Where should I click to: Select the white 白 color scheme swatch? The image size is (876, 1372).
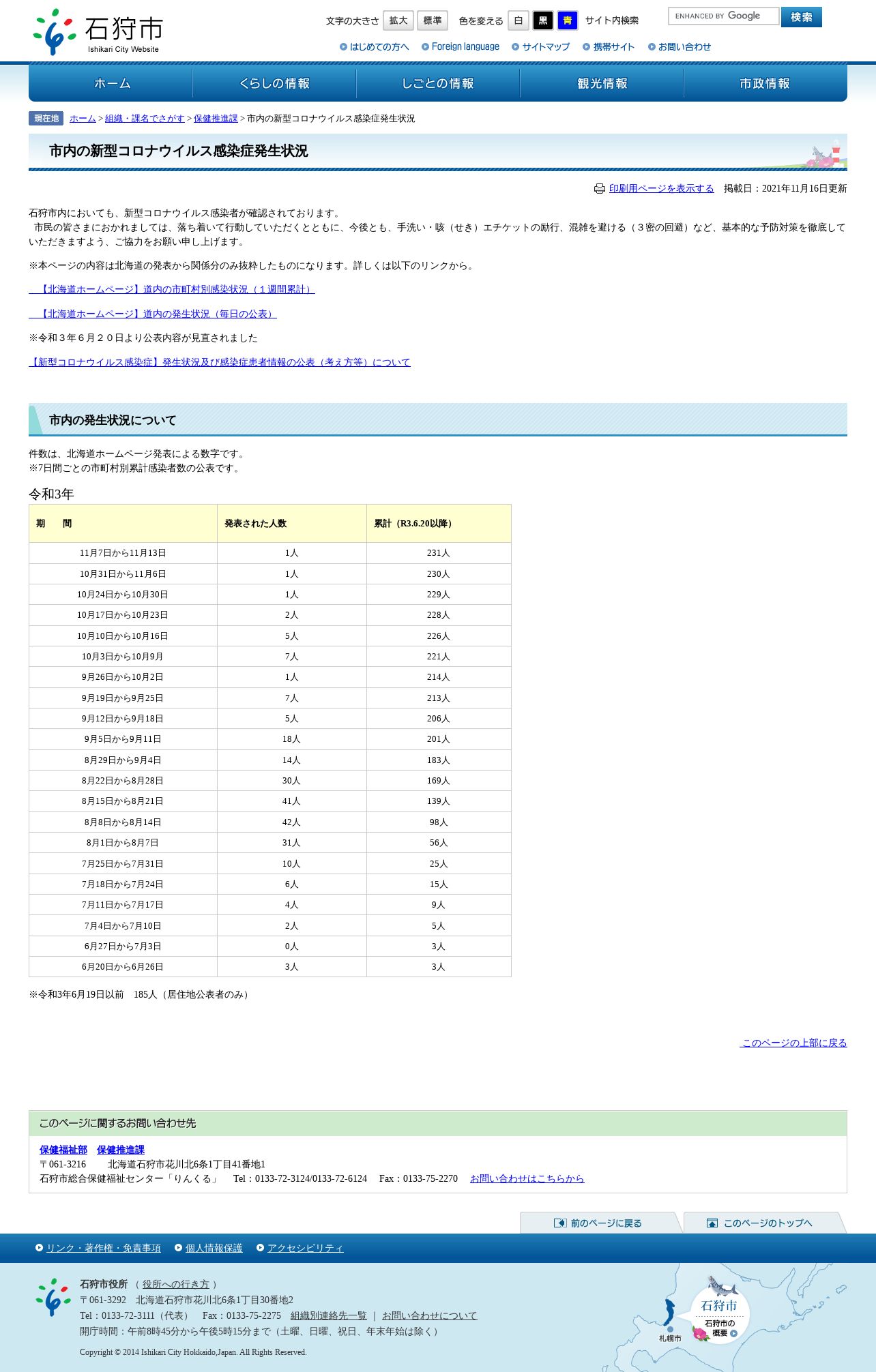click(519, 20)
